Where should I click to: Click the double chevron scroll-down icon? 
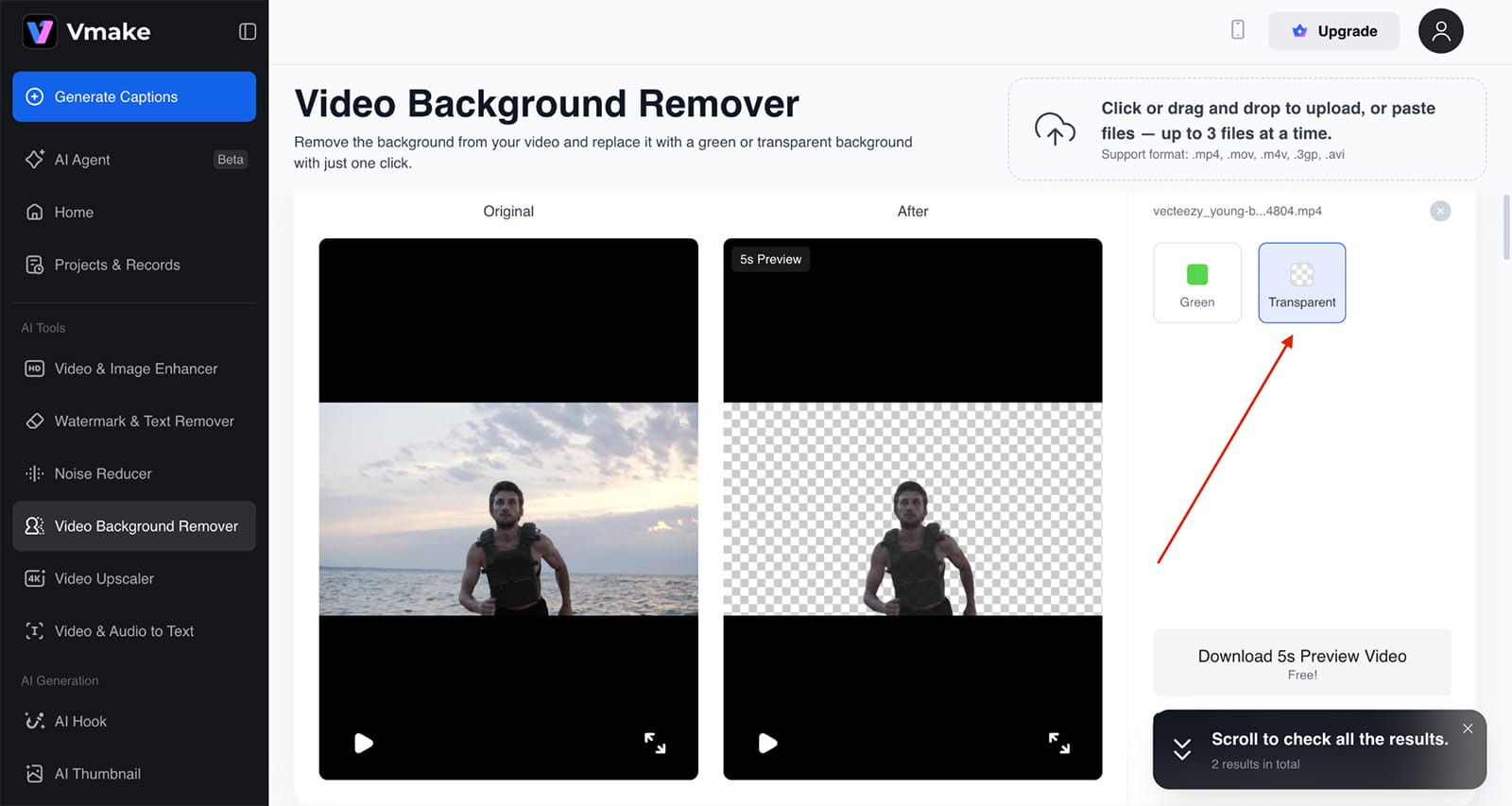[1182, 749]
